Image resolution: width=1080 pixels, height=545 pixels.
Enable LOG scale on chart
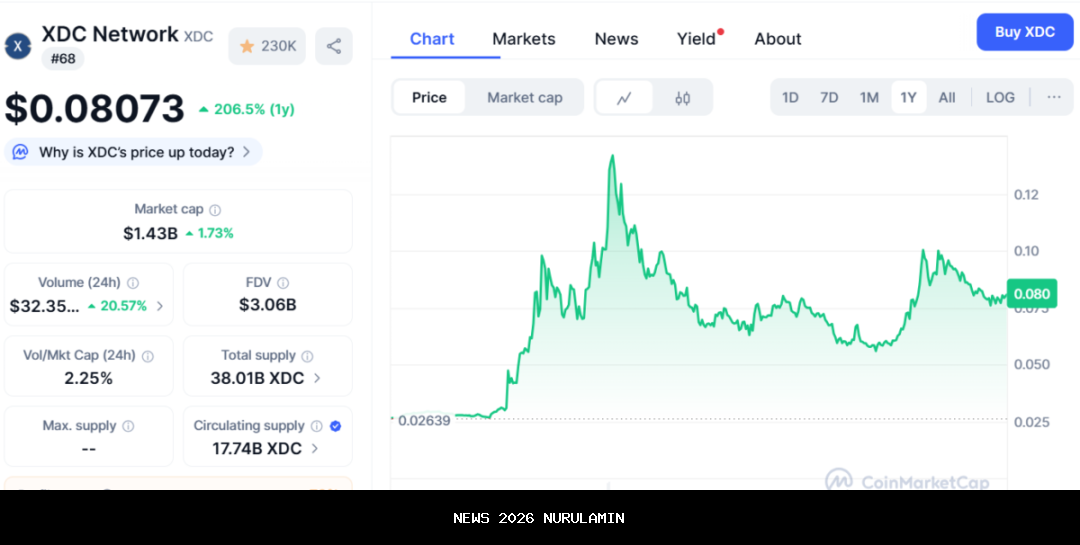coord(1000,97)
